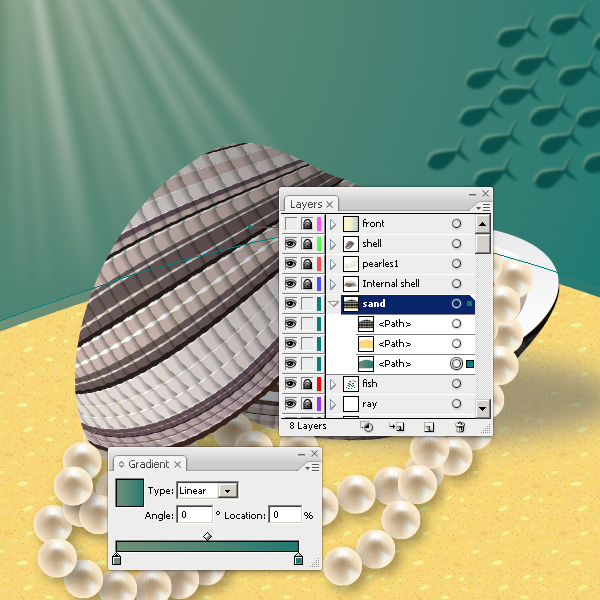Unlock the Internal shell layer lock
This screenshot has width=600, height=600.
(307, 284)
